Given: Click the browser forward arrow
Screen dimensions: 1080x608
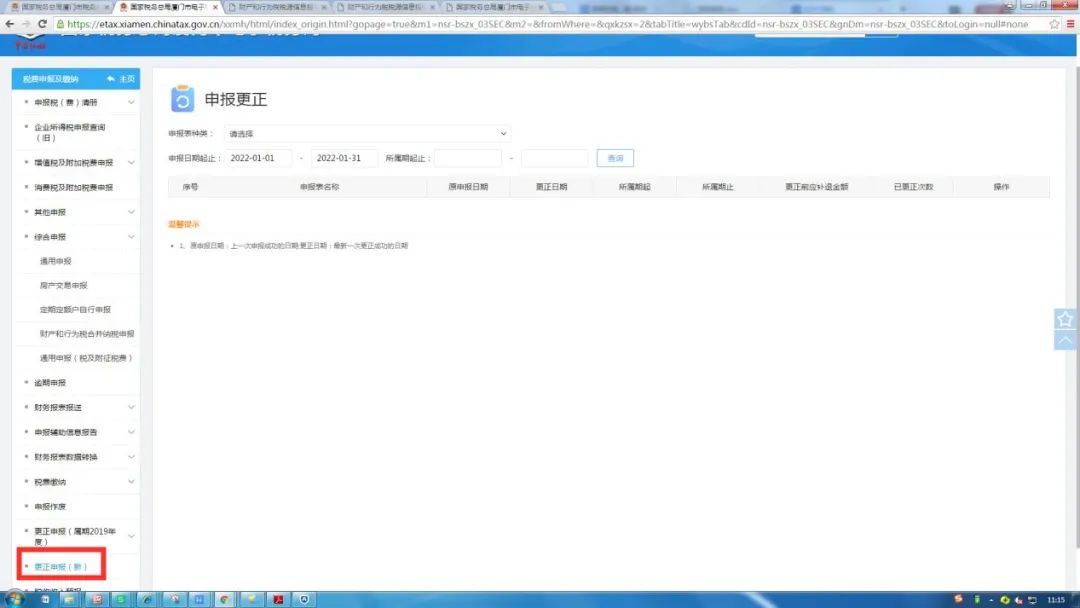Looking at the screenshot, I should [25, 24].
